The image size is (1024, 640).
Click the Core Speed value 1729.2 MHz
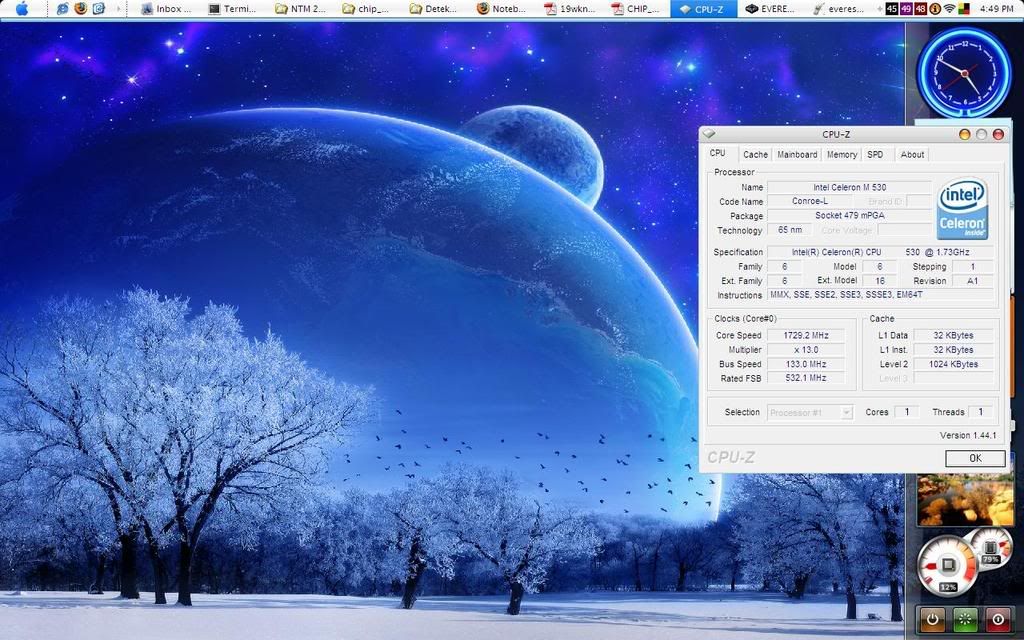coord(806,336)
